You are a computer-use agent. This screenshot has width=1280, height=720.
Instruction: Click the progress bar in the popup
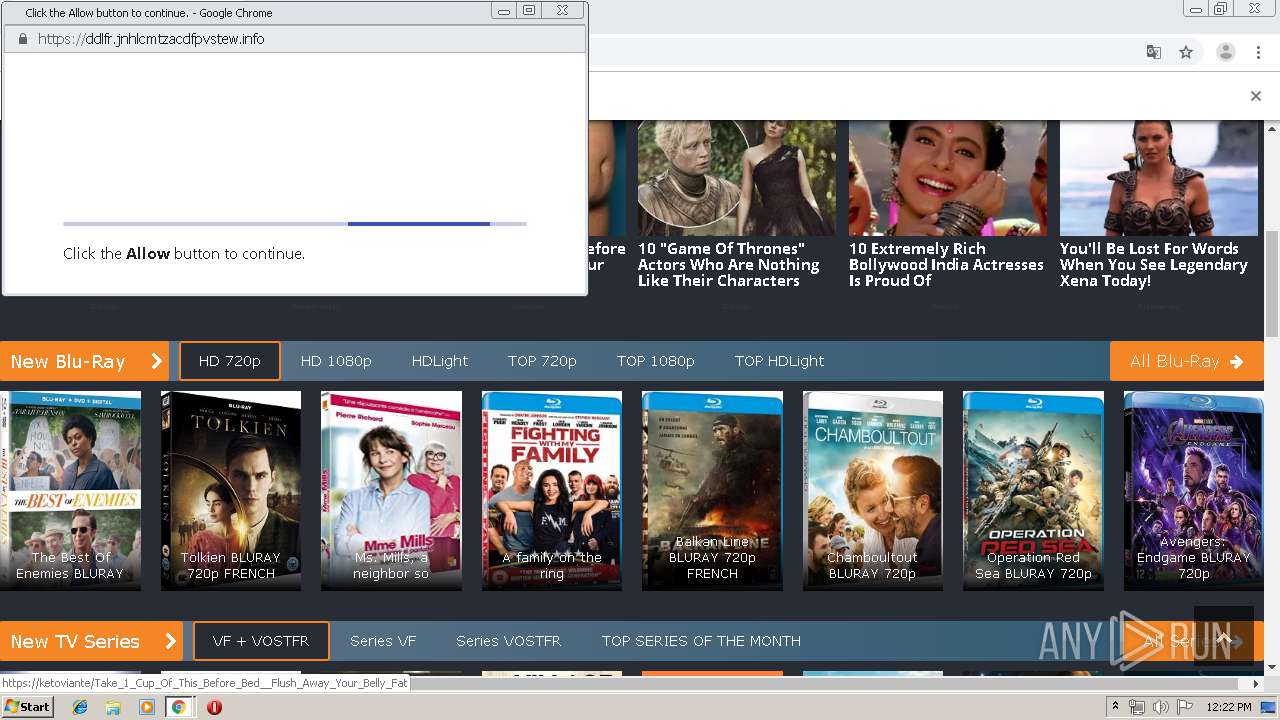point(295,224)
